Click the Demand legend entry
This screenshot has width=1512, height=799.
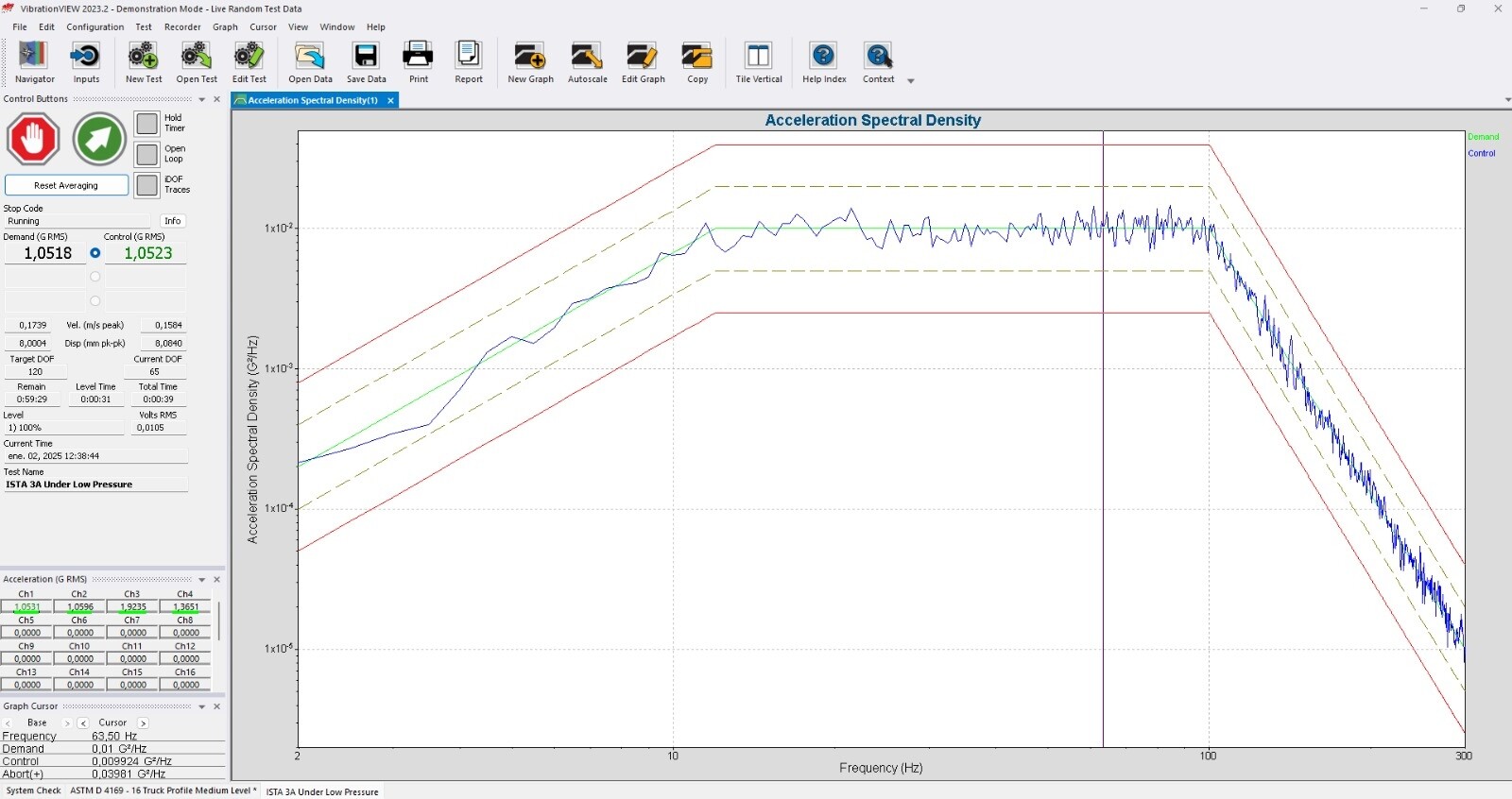(x=1483, y=137)
